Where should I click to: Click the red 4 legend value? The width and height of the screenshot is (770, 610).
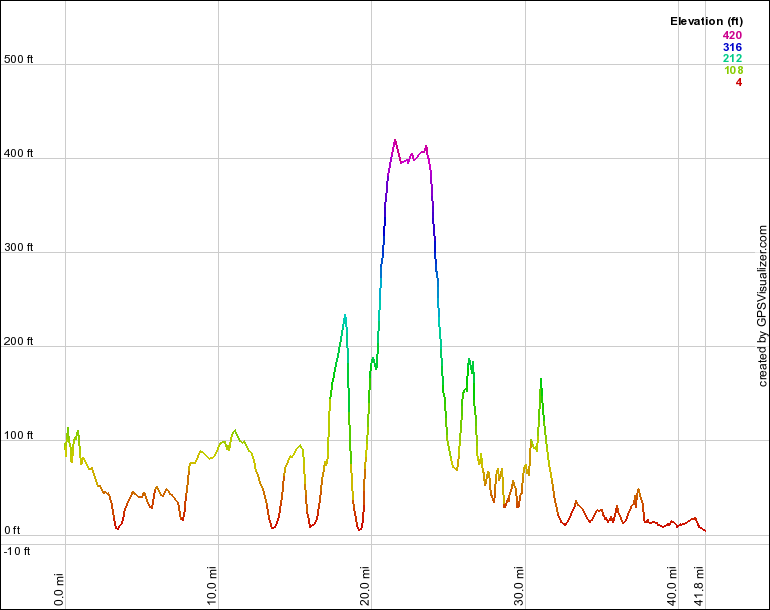pyautogui.click(x=738, y=82)
